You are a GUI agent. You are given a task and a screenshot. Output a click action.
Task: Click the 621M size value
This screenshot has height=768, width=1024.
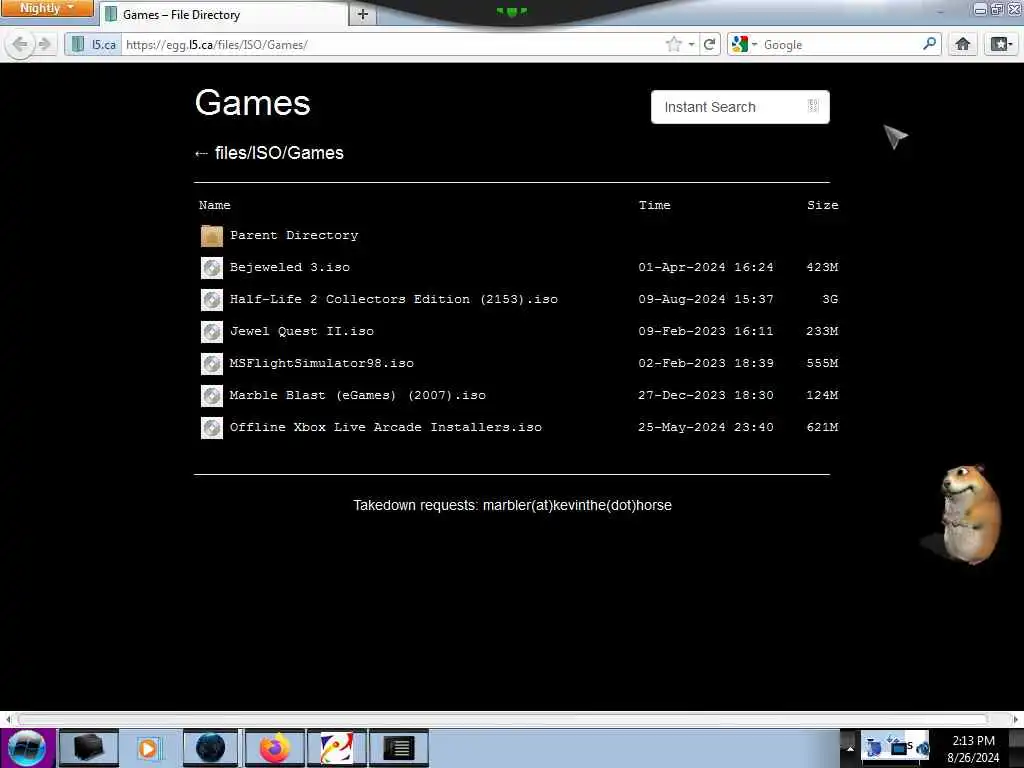pyautogui.click(x=822, y=427)
